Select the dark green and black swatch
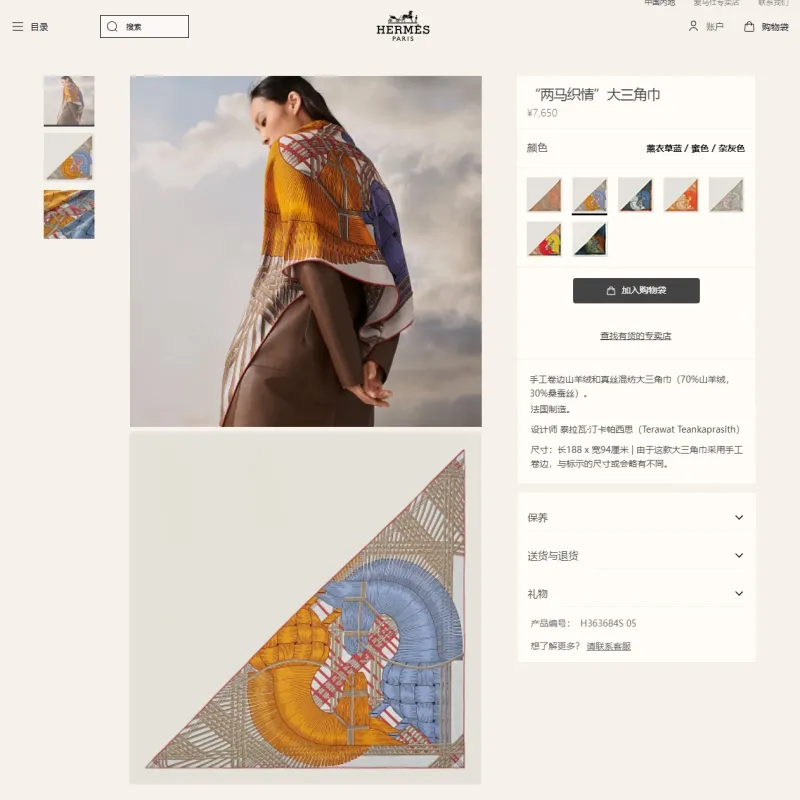 [590, 239]
